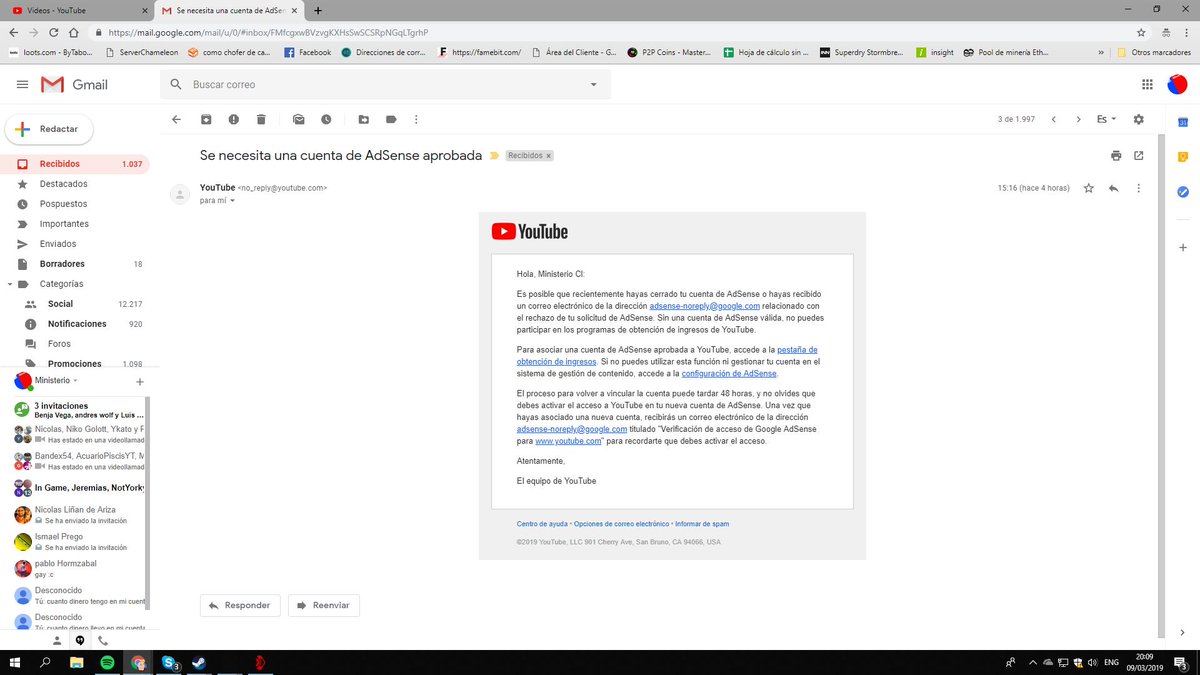Open the 'configuración de AdSense' link
Viewport: 1200px width, 675px height.
(x=729, y=373)
